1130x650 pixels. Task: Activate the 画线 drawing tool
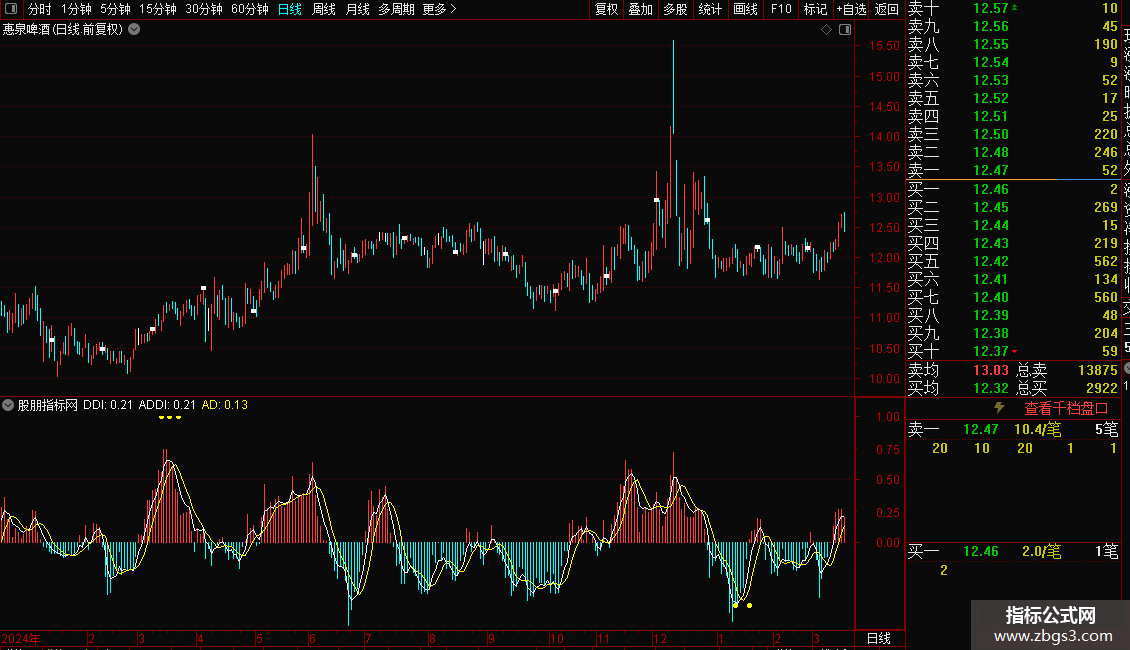[x=745, y=9]
